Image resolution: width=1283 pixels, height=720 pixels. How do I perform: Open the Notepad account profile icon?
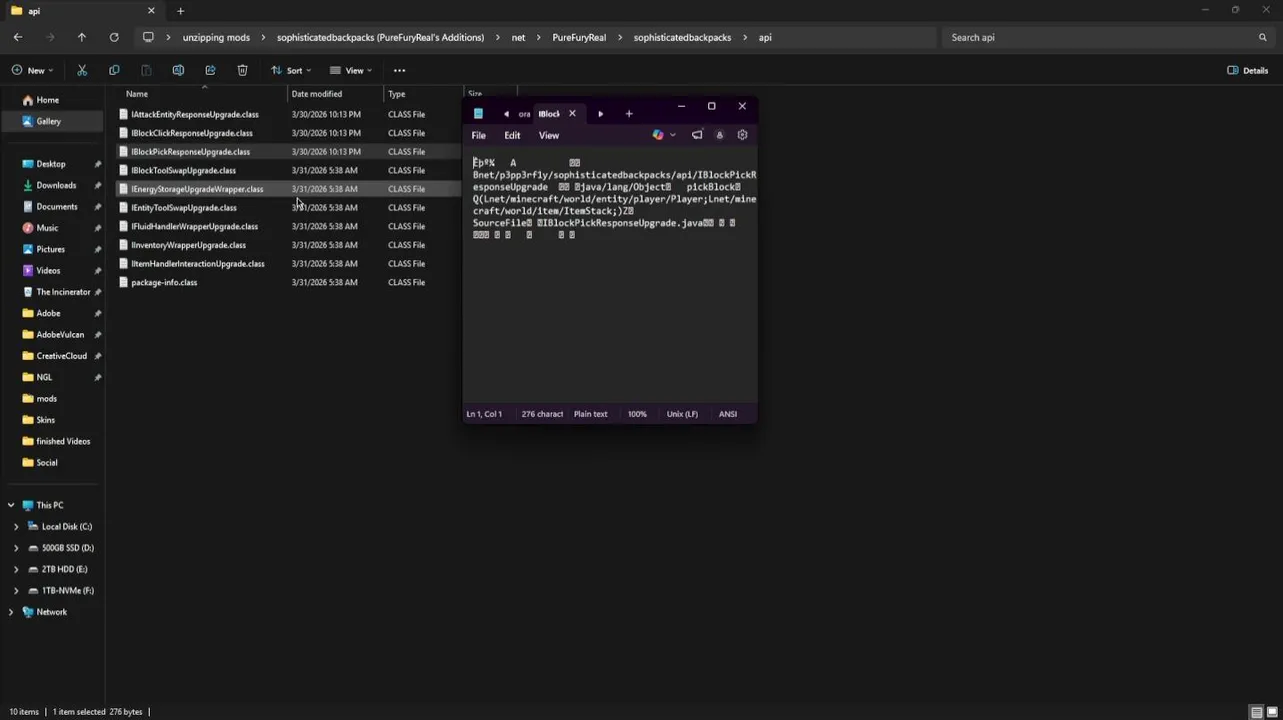pyautogui.click(x=719, y=135)
